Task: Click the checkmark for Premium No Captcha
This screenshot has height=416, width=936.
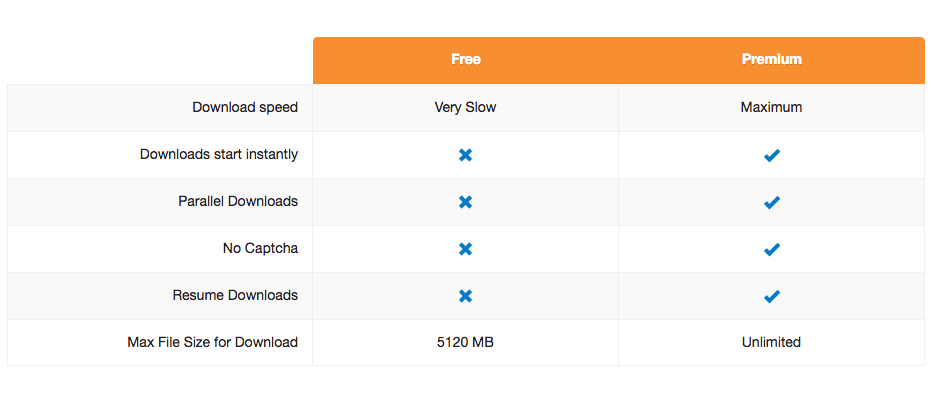Action: point(771,249)
